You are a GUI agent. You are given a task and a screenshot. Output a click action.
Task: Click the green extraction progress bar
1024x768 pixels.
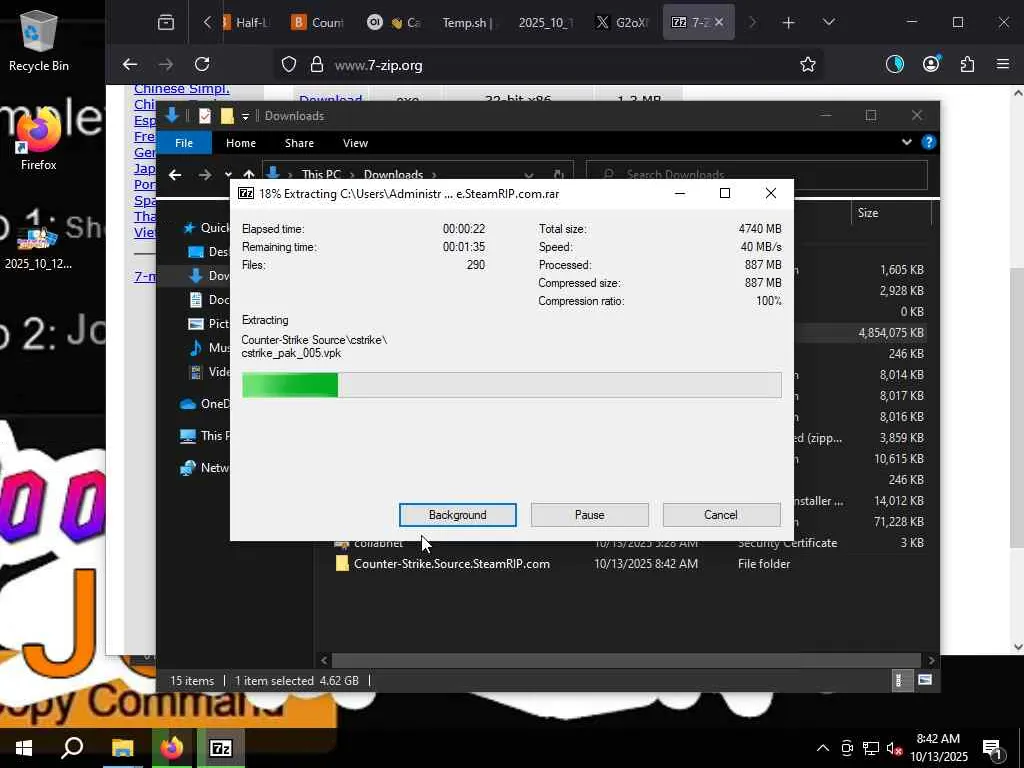tap(511, 385)
